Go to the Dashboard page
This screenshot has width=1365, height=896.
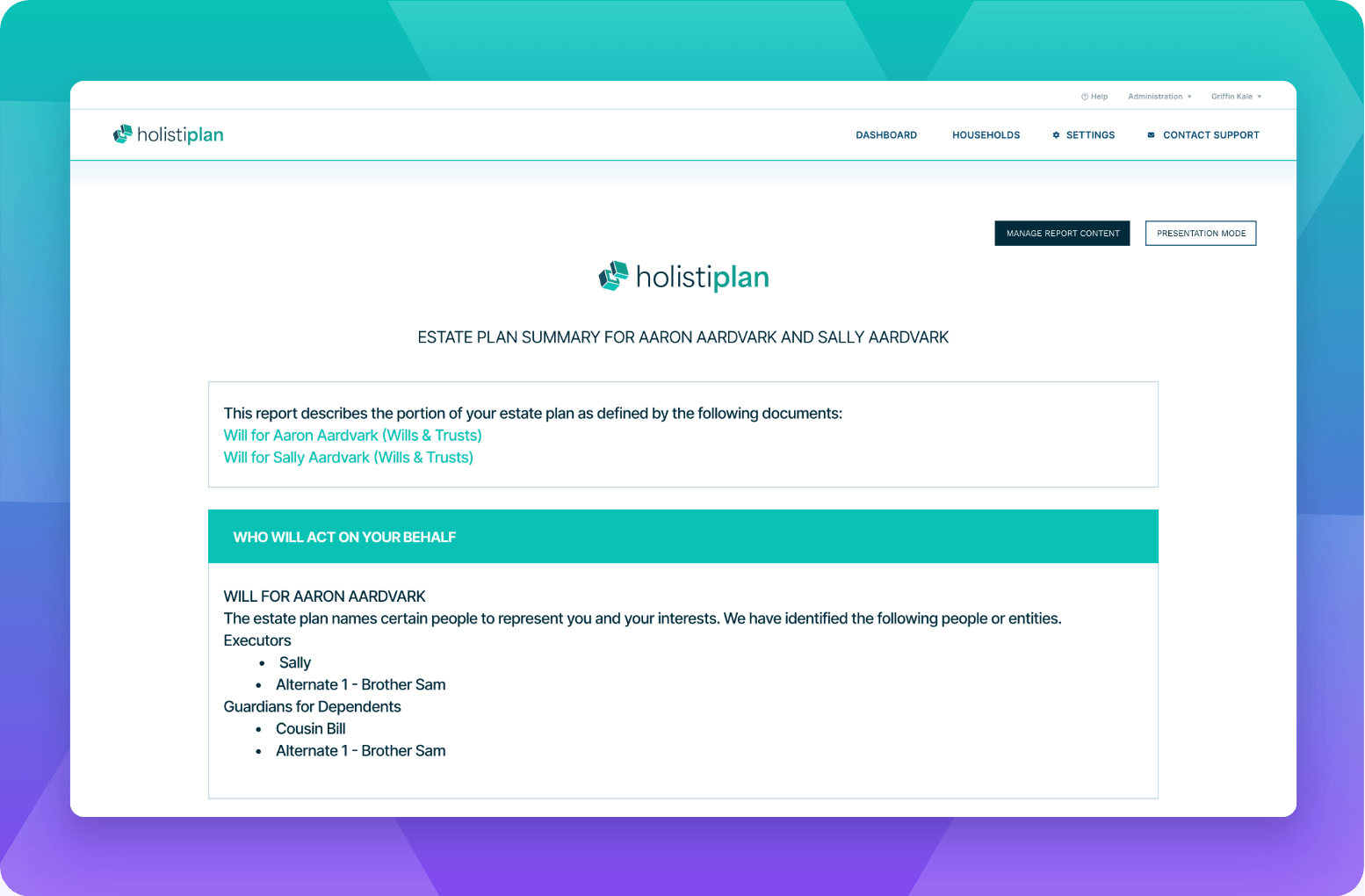click(886, 135)
